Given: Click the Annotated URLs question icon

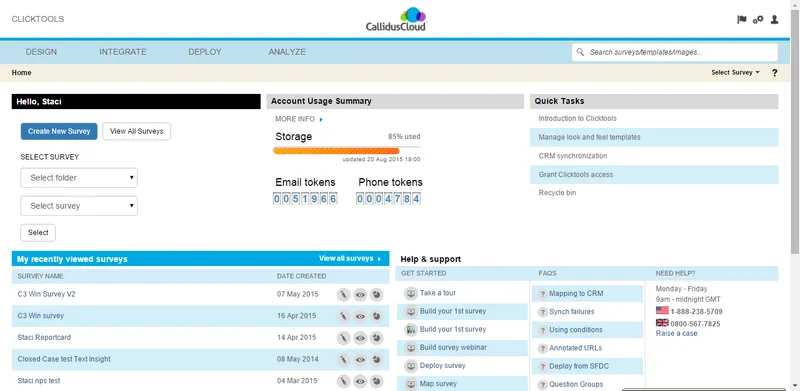Looking at the screenshot, I should pos(543,348).
